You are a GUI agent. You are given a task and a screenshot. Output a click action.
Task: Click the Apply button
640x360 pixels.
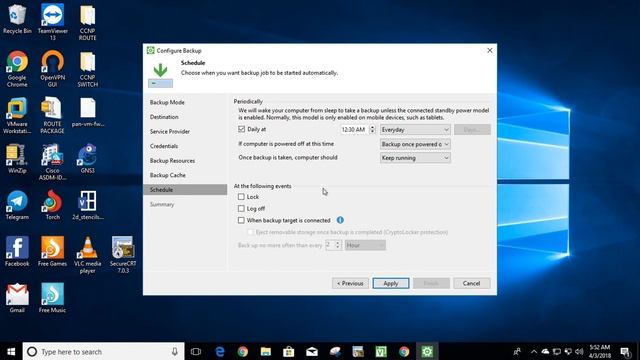[391, 283]
